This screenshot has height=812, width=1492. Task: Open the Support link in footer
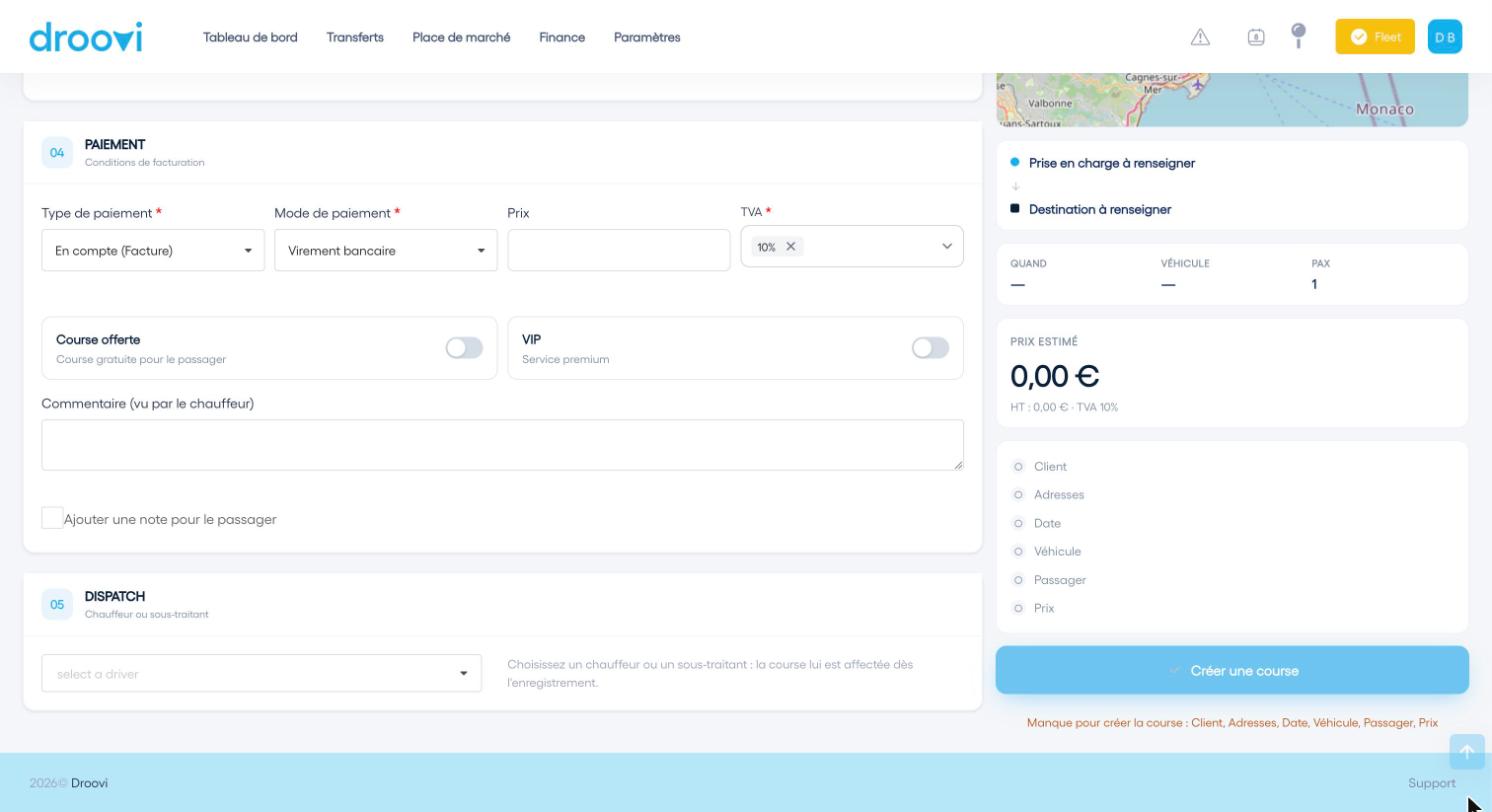tap(1432, 783)
